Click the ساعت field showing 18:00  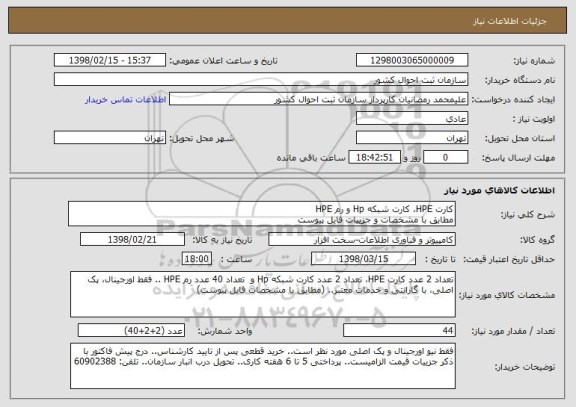197,259
